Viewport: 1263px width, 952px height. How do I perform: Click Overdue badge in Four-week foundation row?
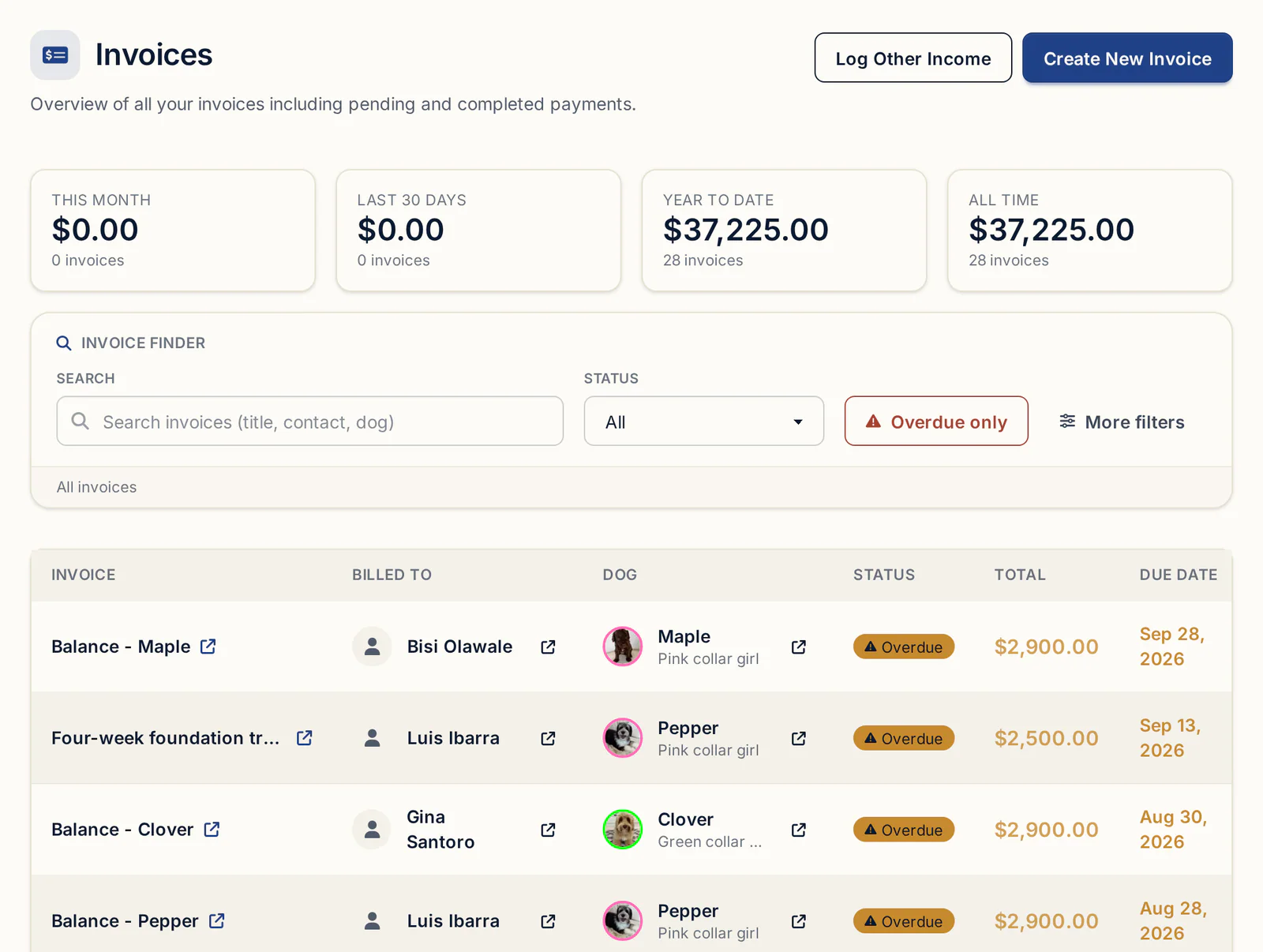click(904, 738)
